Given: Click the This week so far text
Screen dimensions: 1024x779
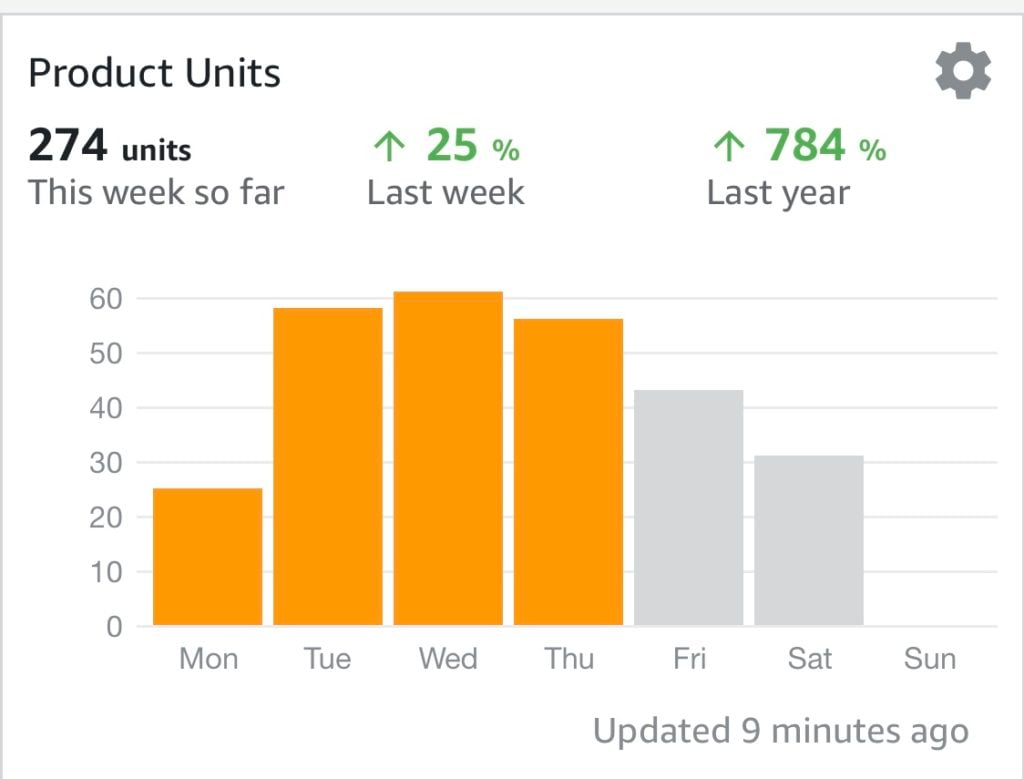Looking at the screenshot, I should click(156, 192).
